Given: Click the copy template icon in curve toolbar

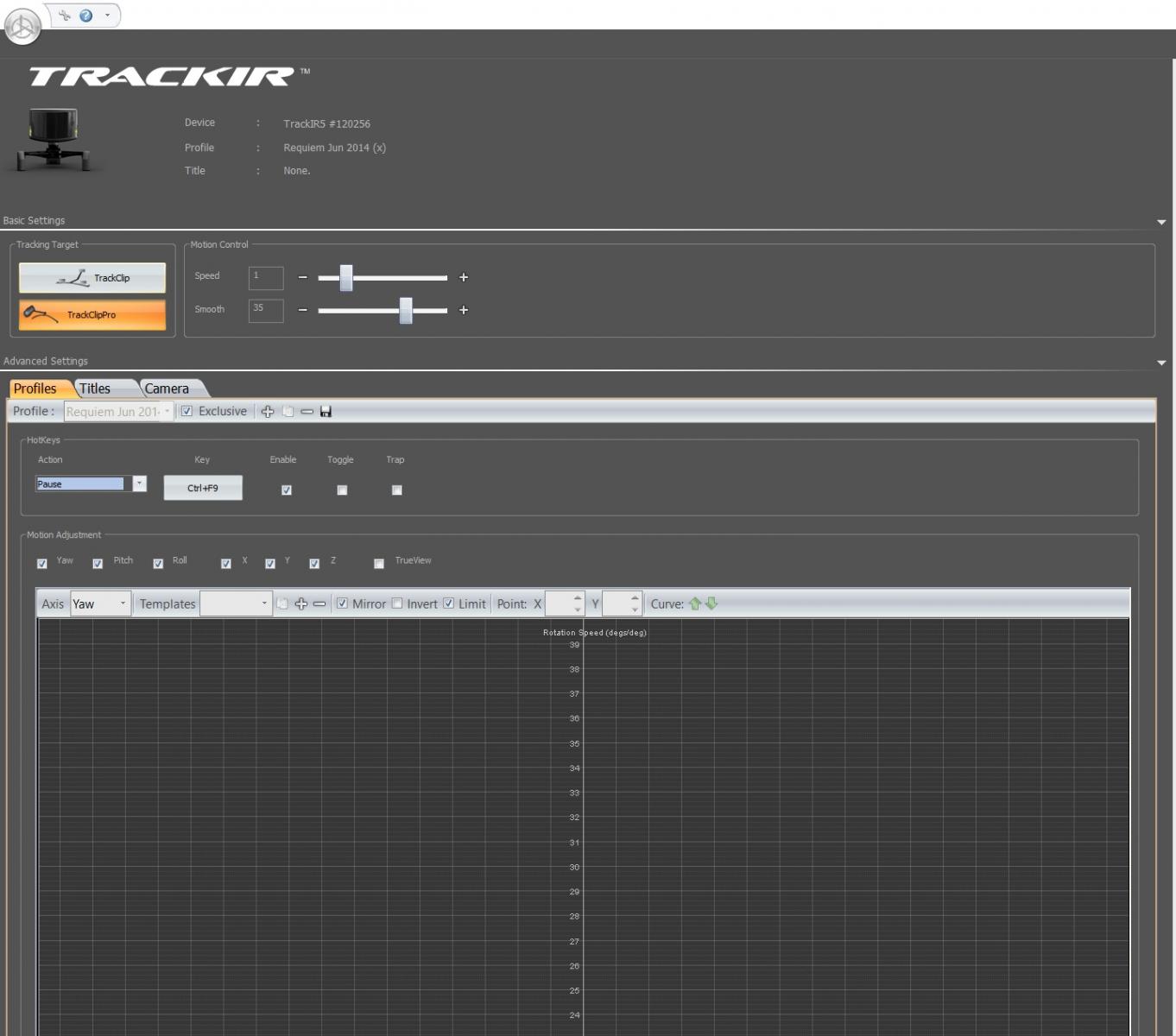Looking at the screenshot, I should pyautogui.click(x=282, y=603).
